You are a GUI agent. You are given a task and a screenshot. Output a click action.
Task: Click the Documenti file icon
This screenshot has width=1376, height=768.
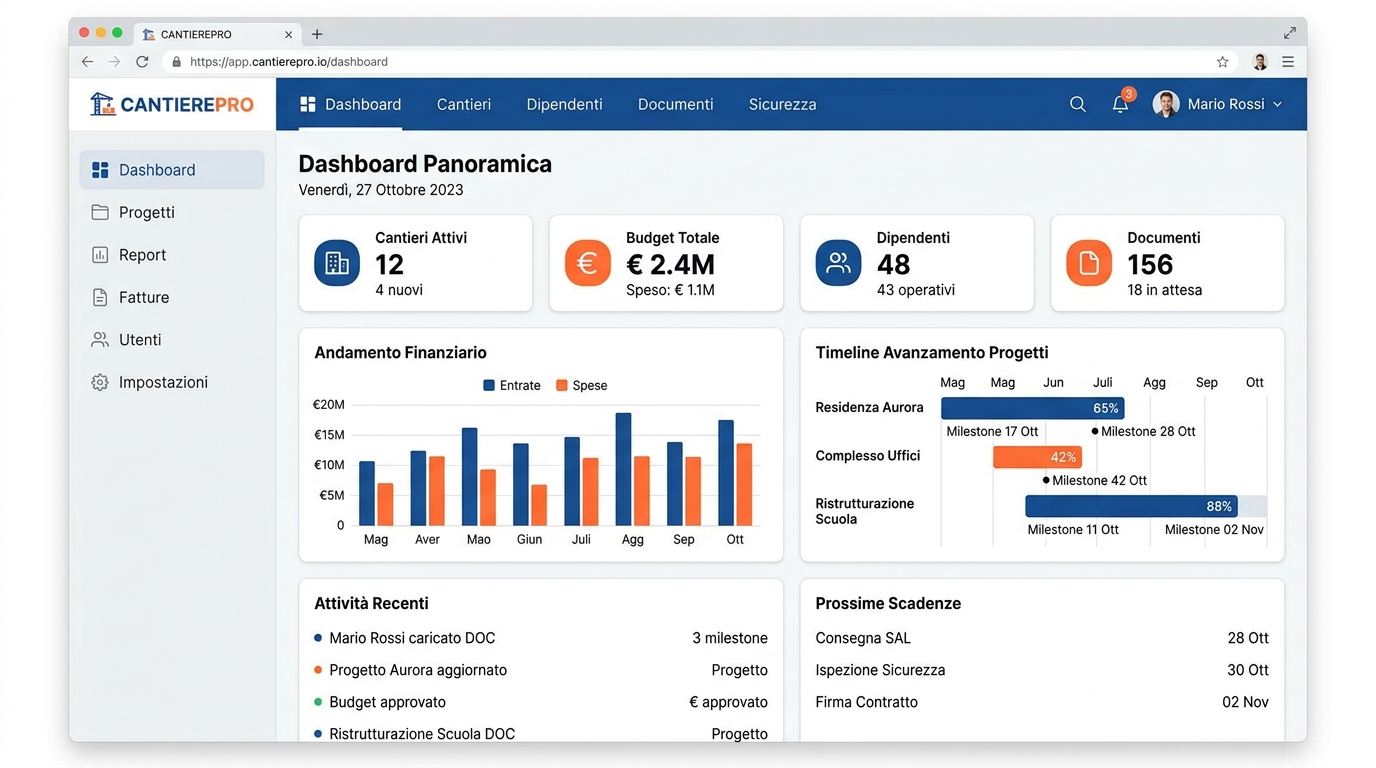tap(1088, 262)
